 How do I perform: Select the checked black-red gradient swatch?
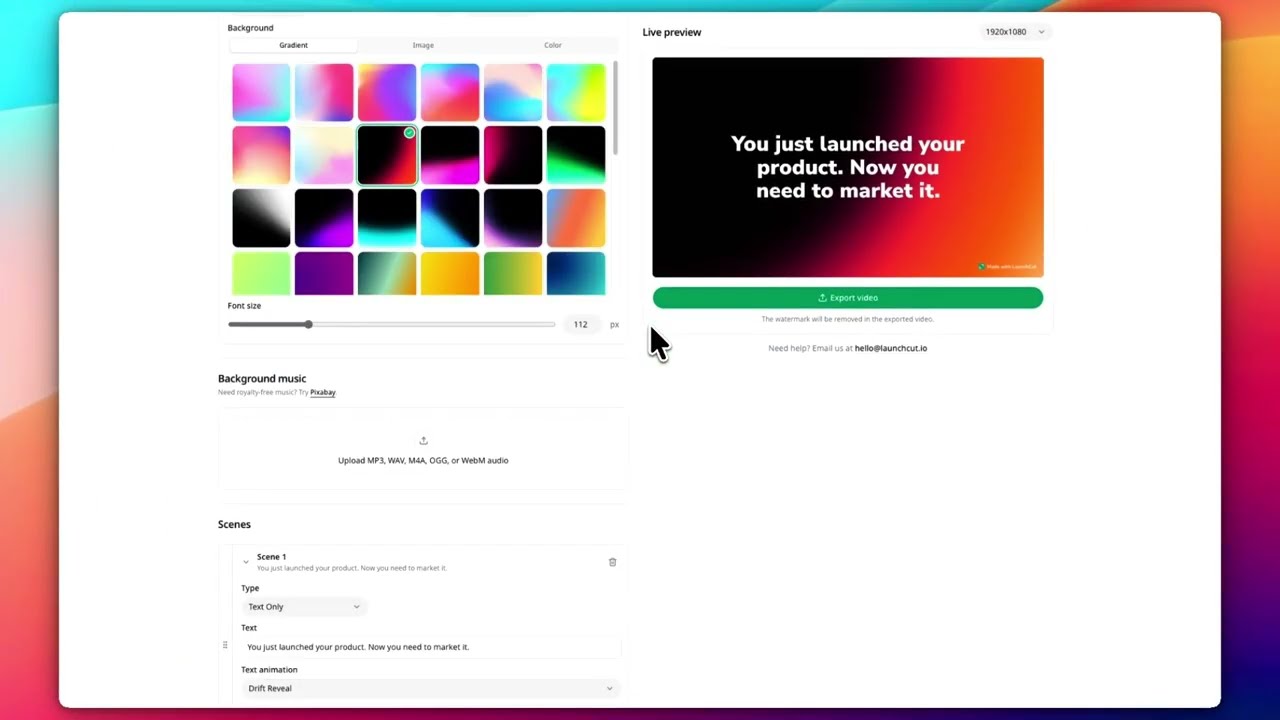click(387, 155)
